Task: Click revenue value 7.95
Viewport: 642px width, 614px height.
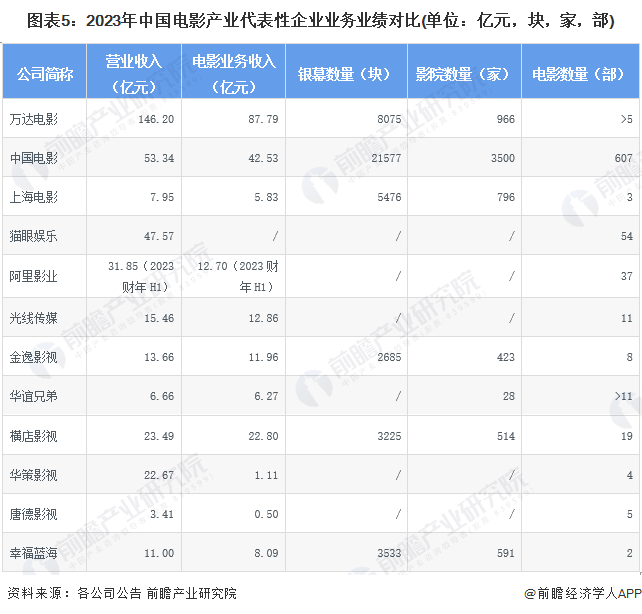Action: point(162,197)
